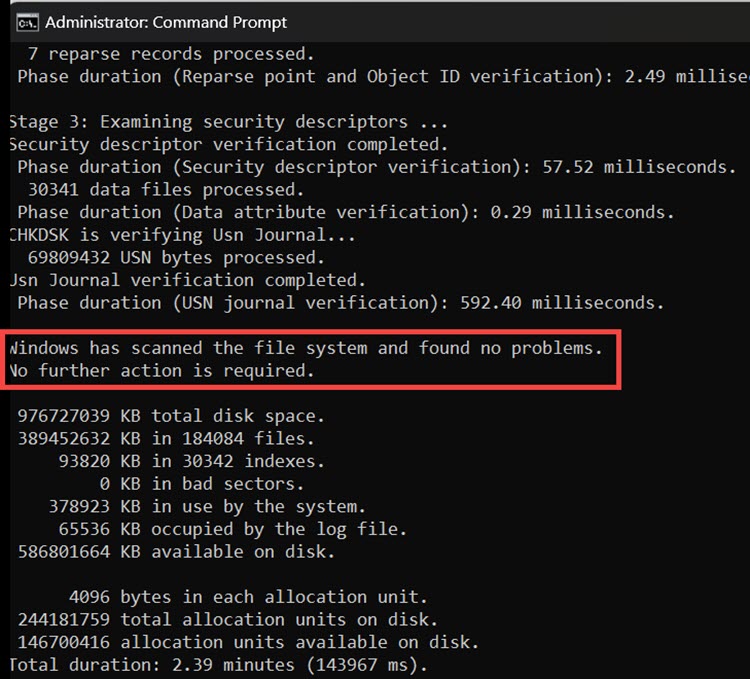Click the Reparse point phase duration line

click(380, 76)
